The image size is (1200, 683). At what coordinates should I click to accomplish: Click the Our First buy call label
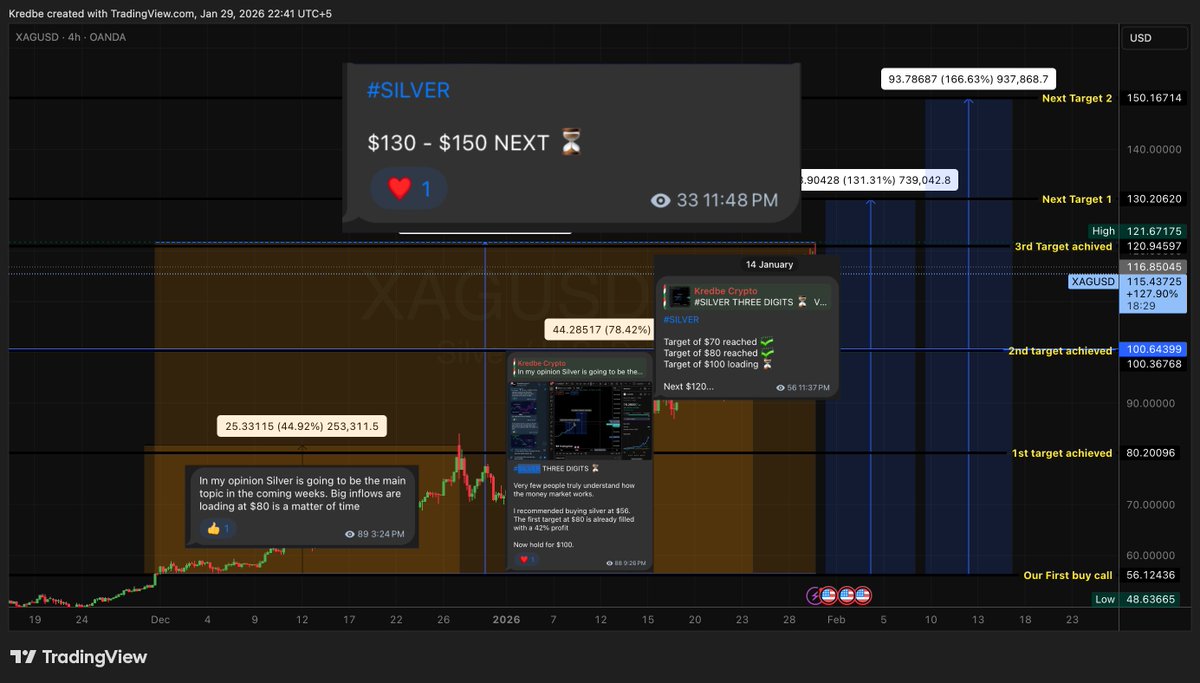[x=1067, y=575]
